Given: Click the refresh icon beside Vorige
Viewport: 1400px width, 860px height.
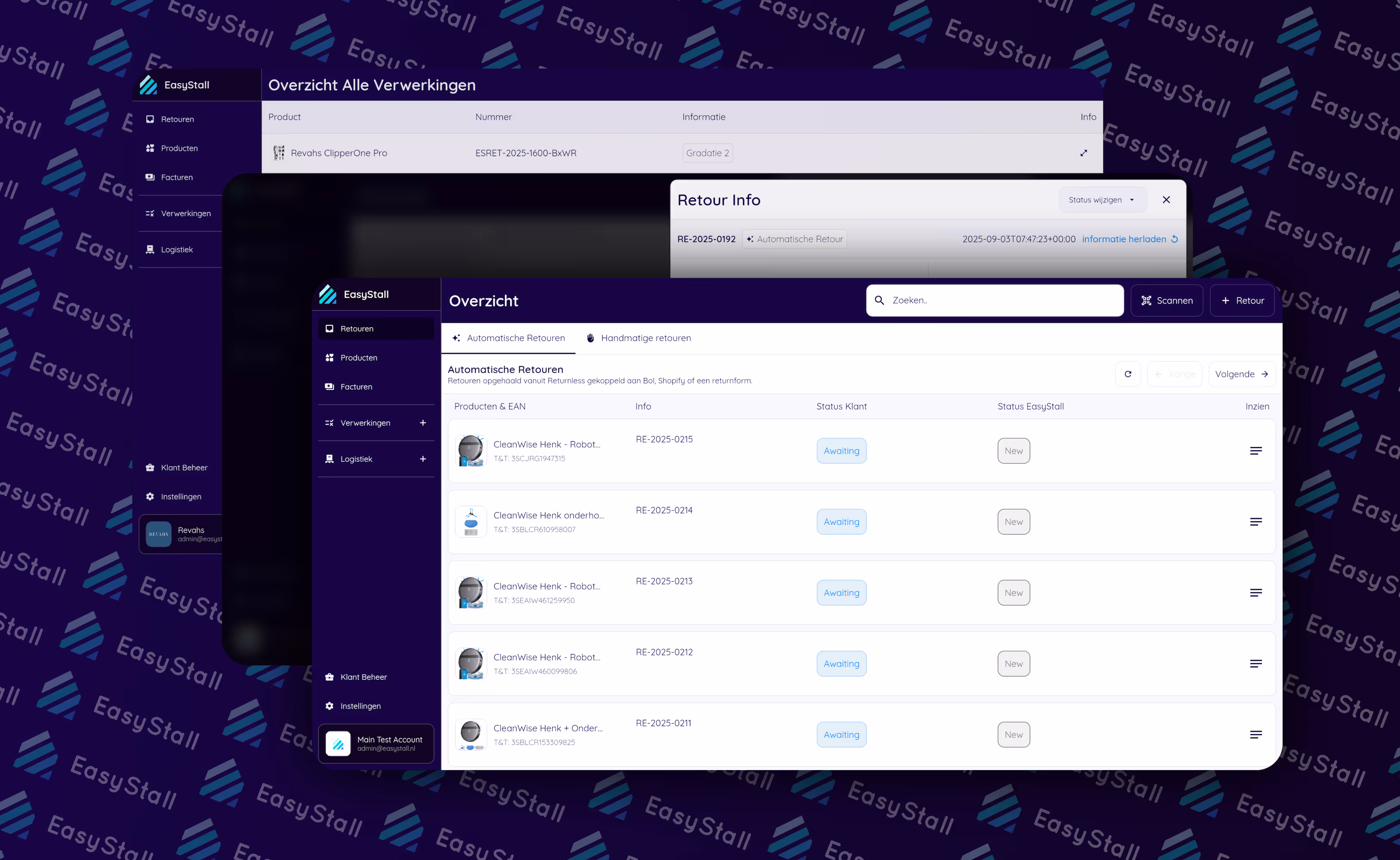Looking at the screenshot, I should click(x=1127, y=374).
